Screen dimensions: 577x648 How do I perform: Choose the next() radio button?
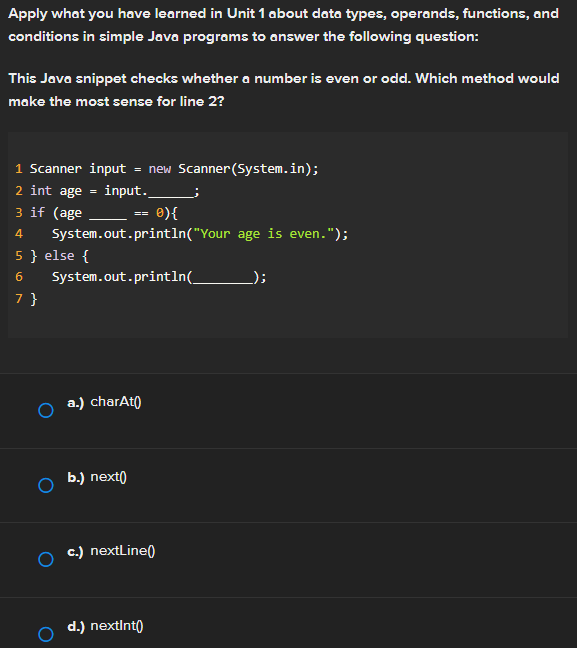click(x=46, y=485)
